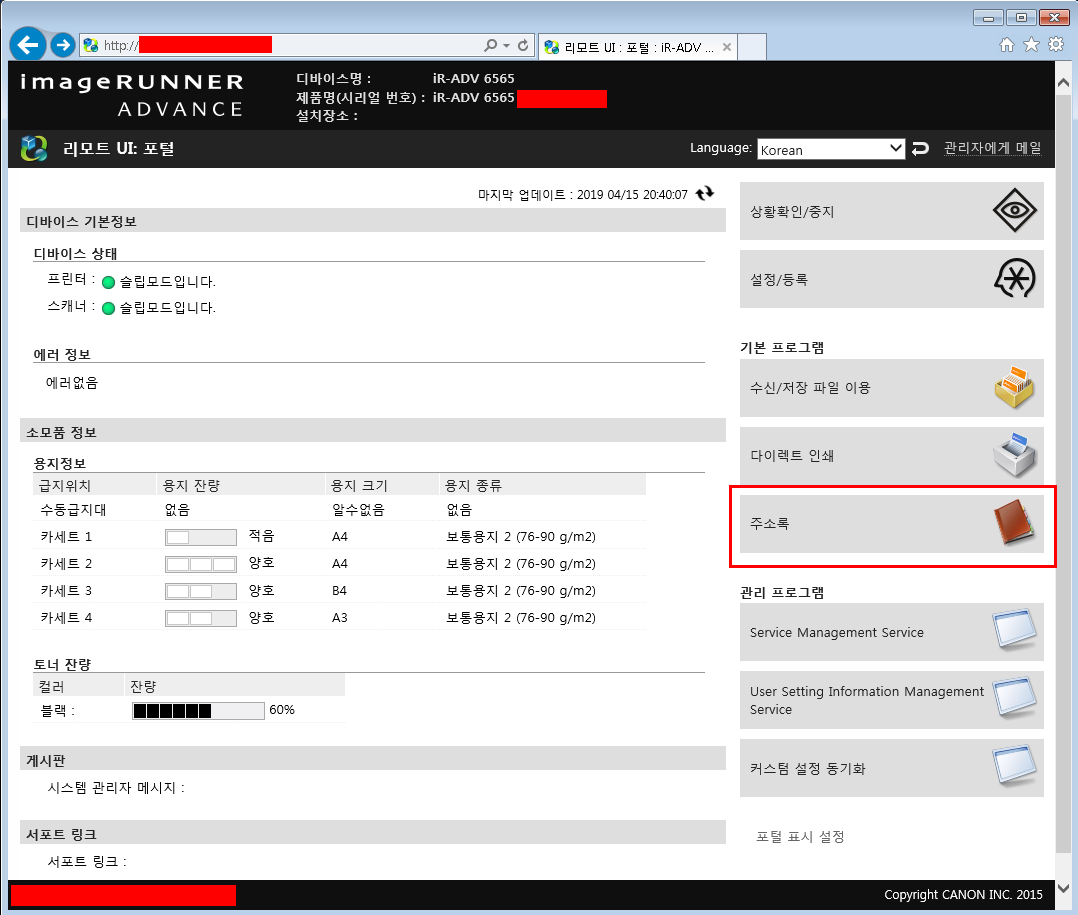Viewport: 1078px width, 915px height.
Task: Click the Copyright CANON INC. 2015 text
Action: (x=963, y=894)
